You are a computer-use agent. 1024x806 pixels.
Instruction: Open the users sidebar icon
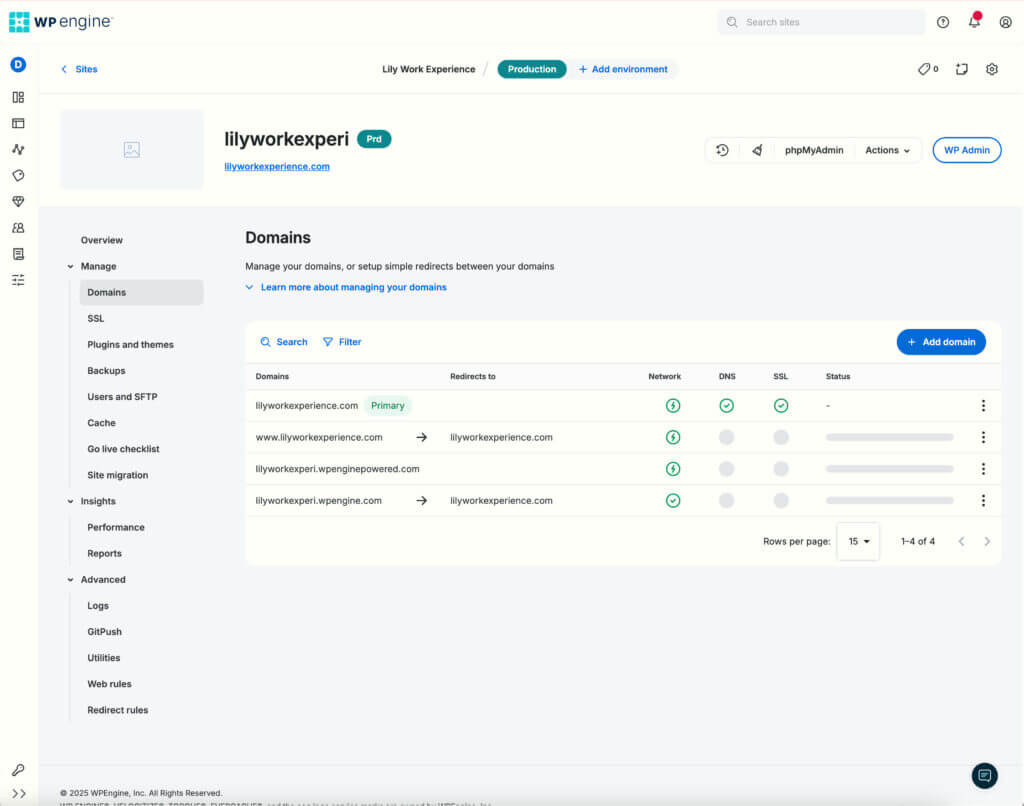(18, 228)
